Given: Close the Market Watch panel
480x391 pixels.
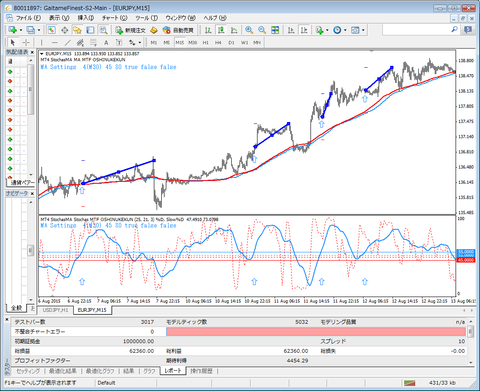Looking at the screenshot, I should 32,52.
